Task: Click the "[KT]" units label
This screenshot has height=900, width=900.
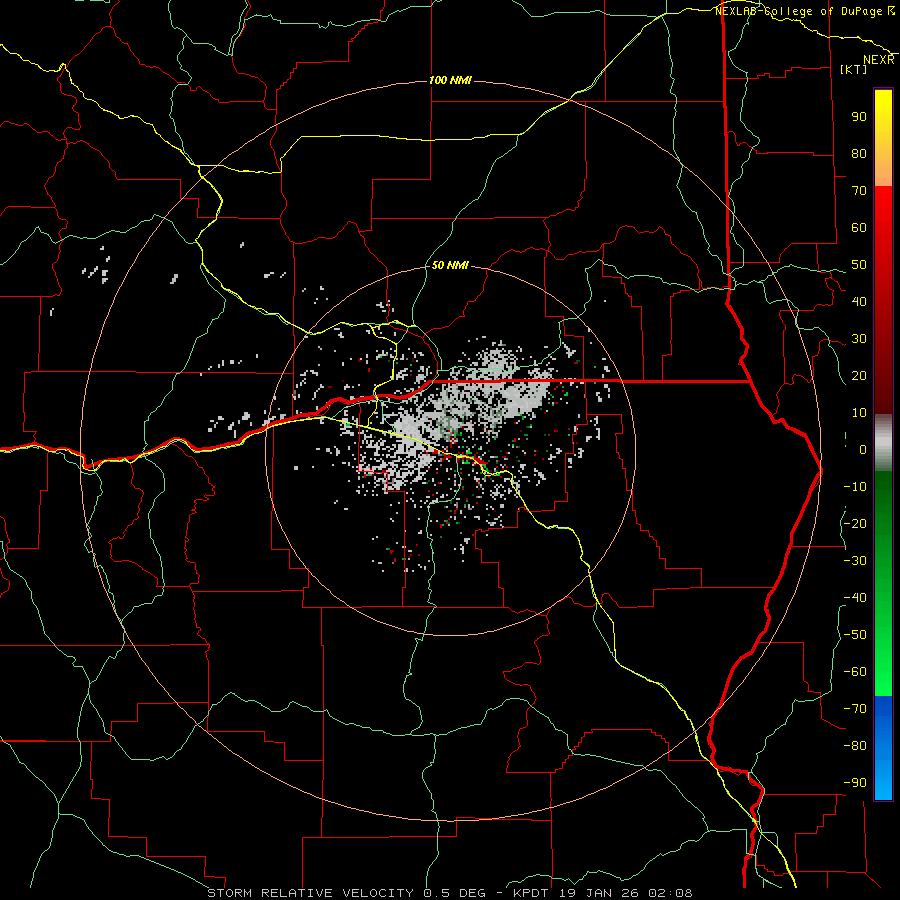Action: [x=854, y=69]
